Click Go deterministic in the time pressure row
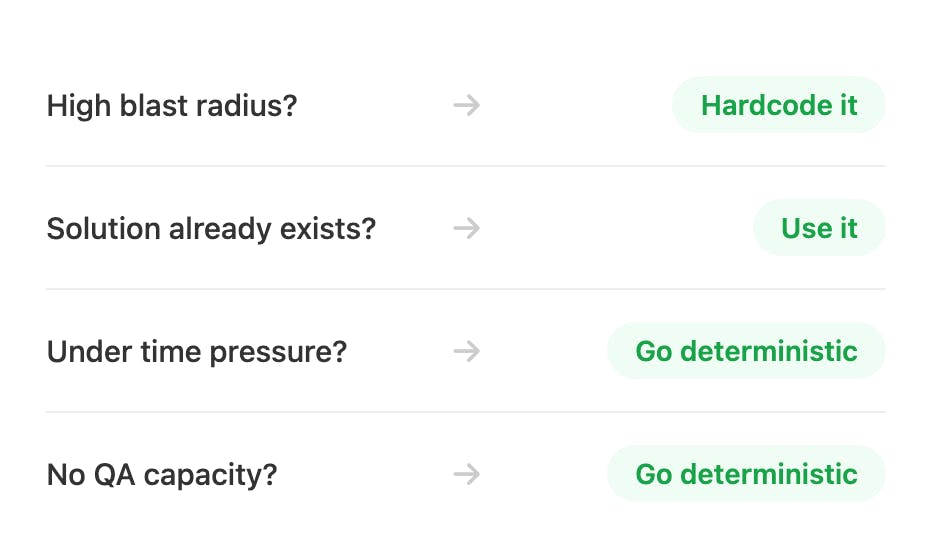This screenshot has height=560, width=948. (x=746, y=351)
